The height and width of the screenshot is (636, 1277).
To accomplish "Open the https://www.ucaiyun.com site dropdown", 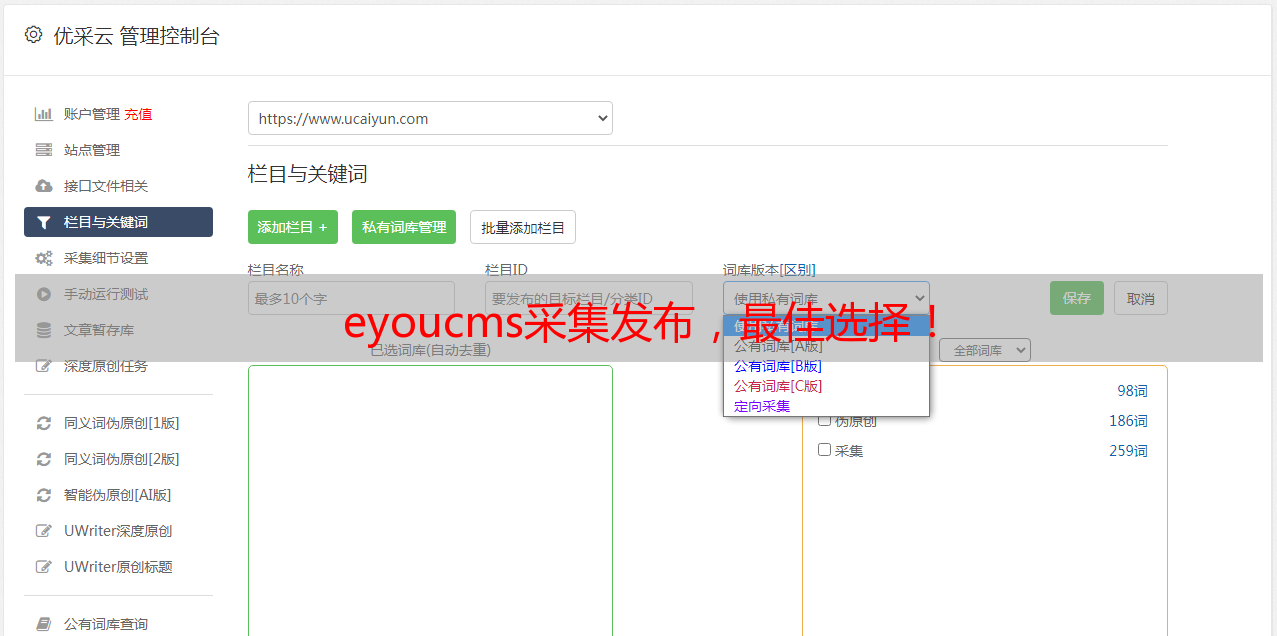I will [430, 118].
